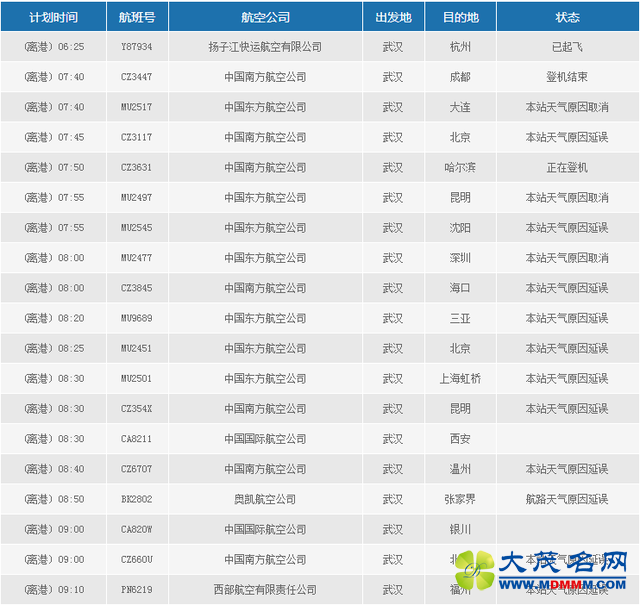Select flight number MU2477

[137, 258]
